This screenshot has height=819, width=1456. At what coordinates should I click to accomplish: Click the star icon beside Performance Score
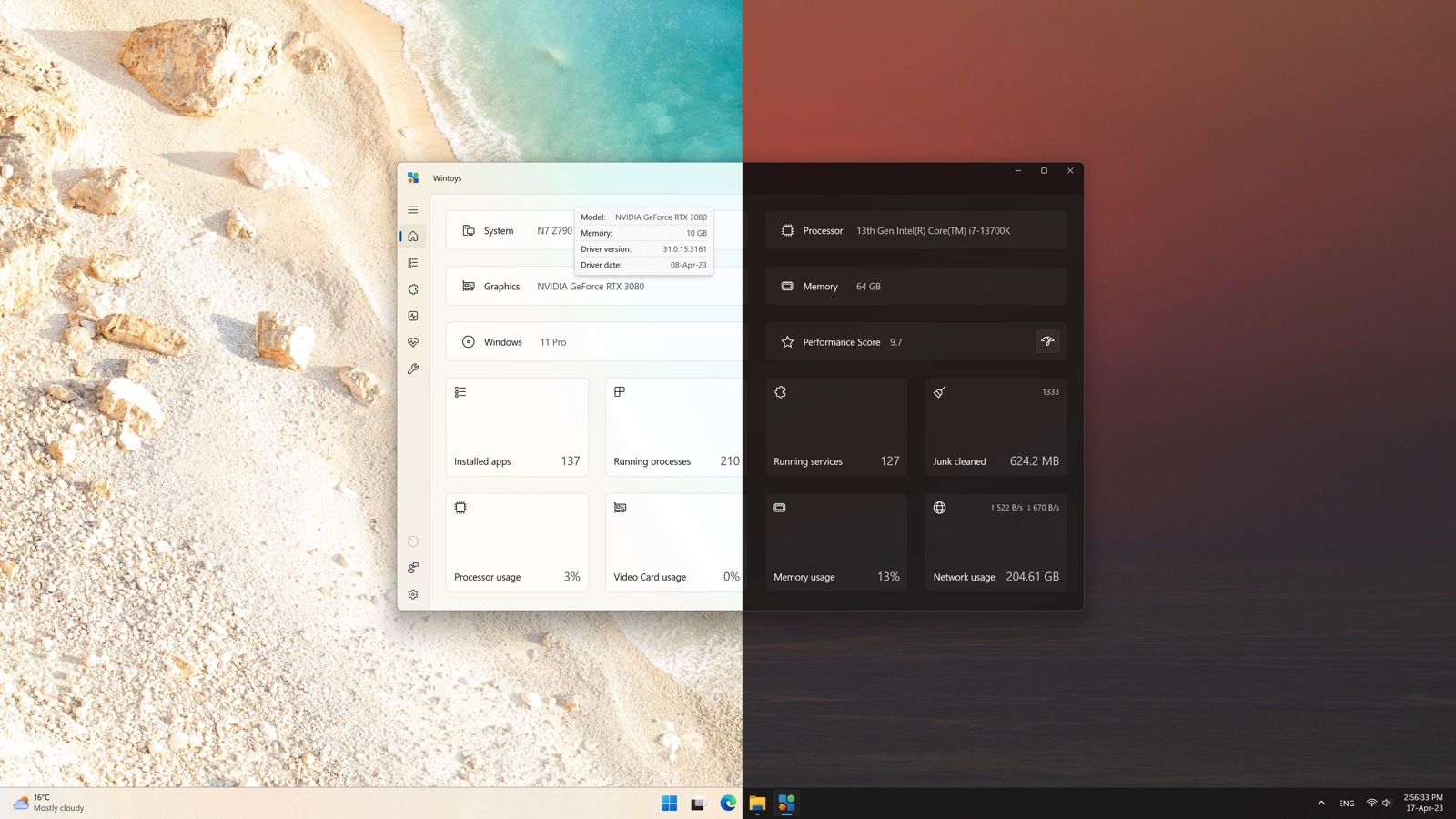pos(787,342)
